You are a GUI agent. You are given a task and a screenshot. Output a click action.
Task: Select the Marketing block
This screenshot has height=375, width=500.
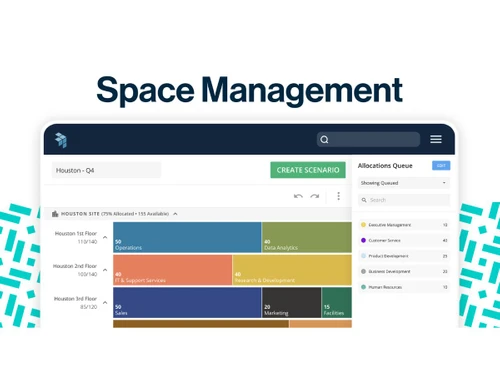[x=292, y=303]
